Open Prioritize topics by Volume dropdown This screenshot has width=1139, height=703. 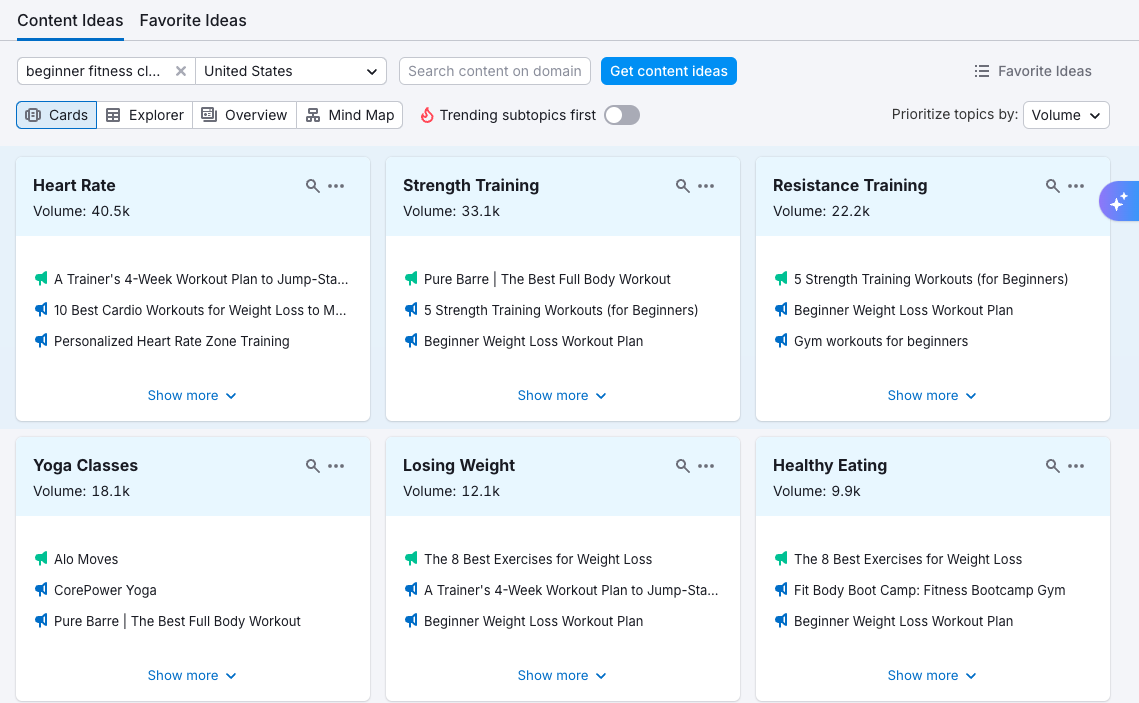pos(1066,115)
